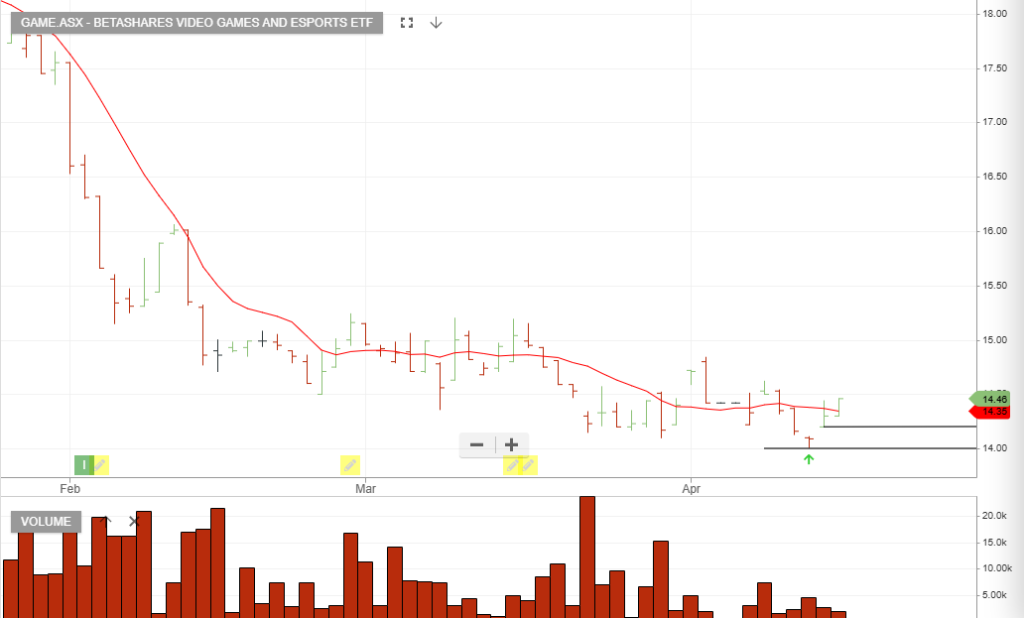Click the green up-arrow signal below the April low
Viewport: 1024px width, 618px height.
pos(809,459)
